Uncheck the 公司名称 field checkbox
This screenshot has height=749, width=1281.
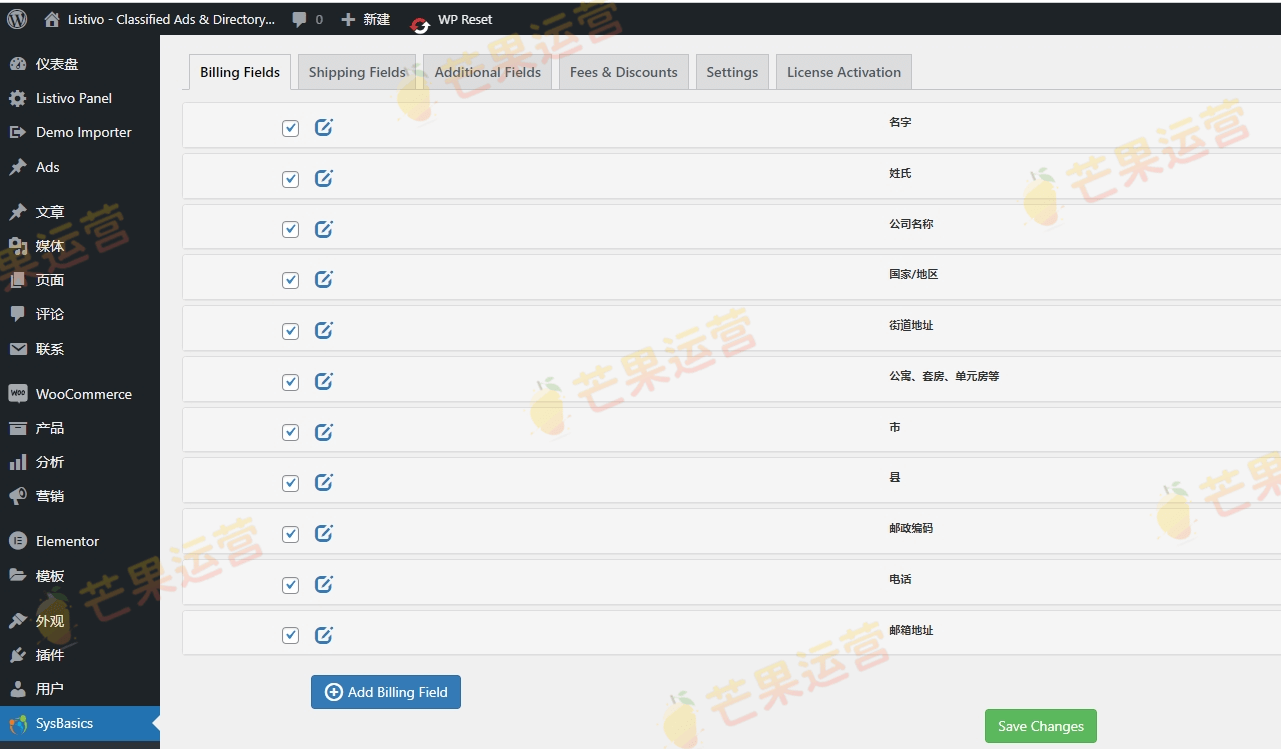pos(290,229)
